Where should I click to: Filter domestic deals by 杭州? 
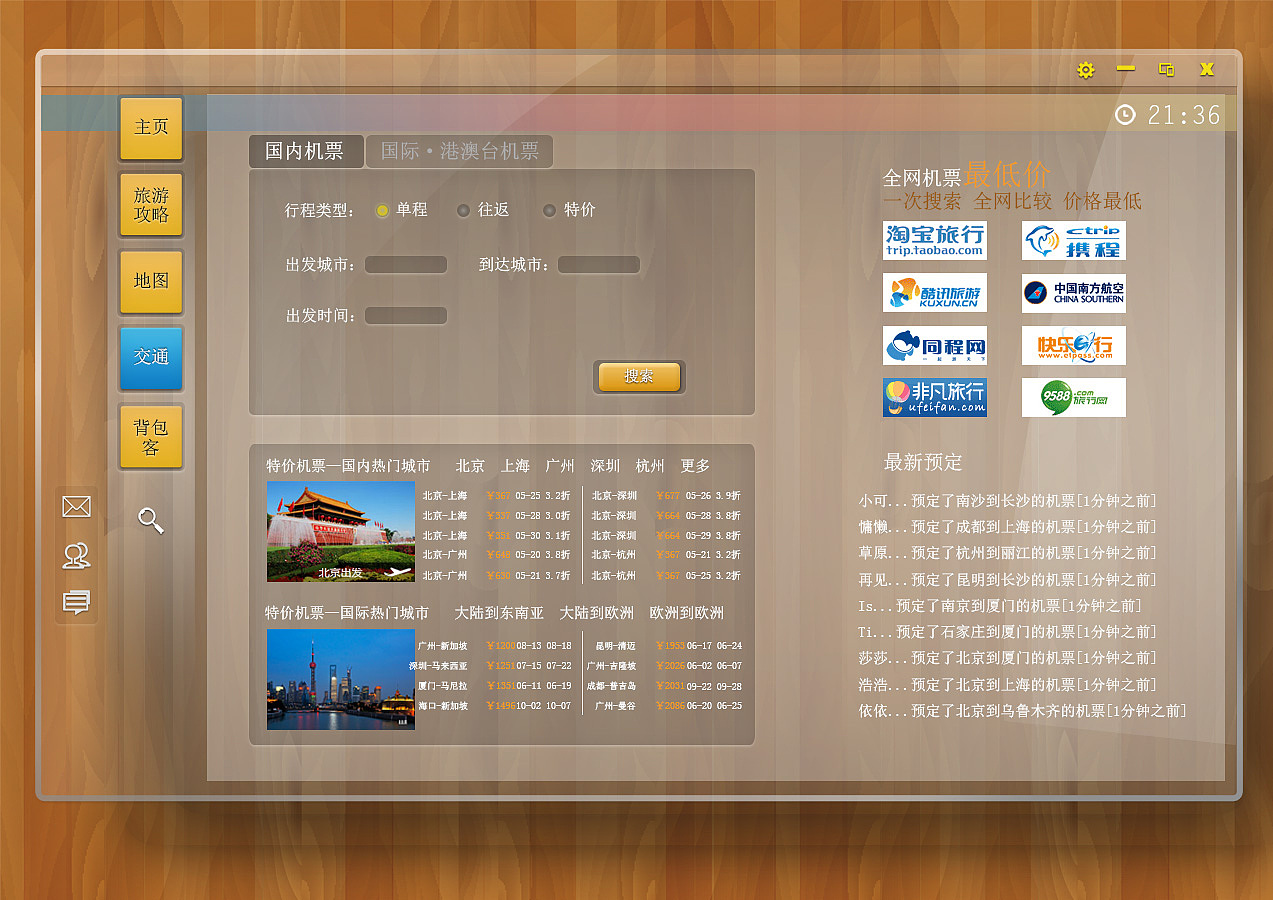(650, 466)
